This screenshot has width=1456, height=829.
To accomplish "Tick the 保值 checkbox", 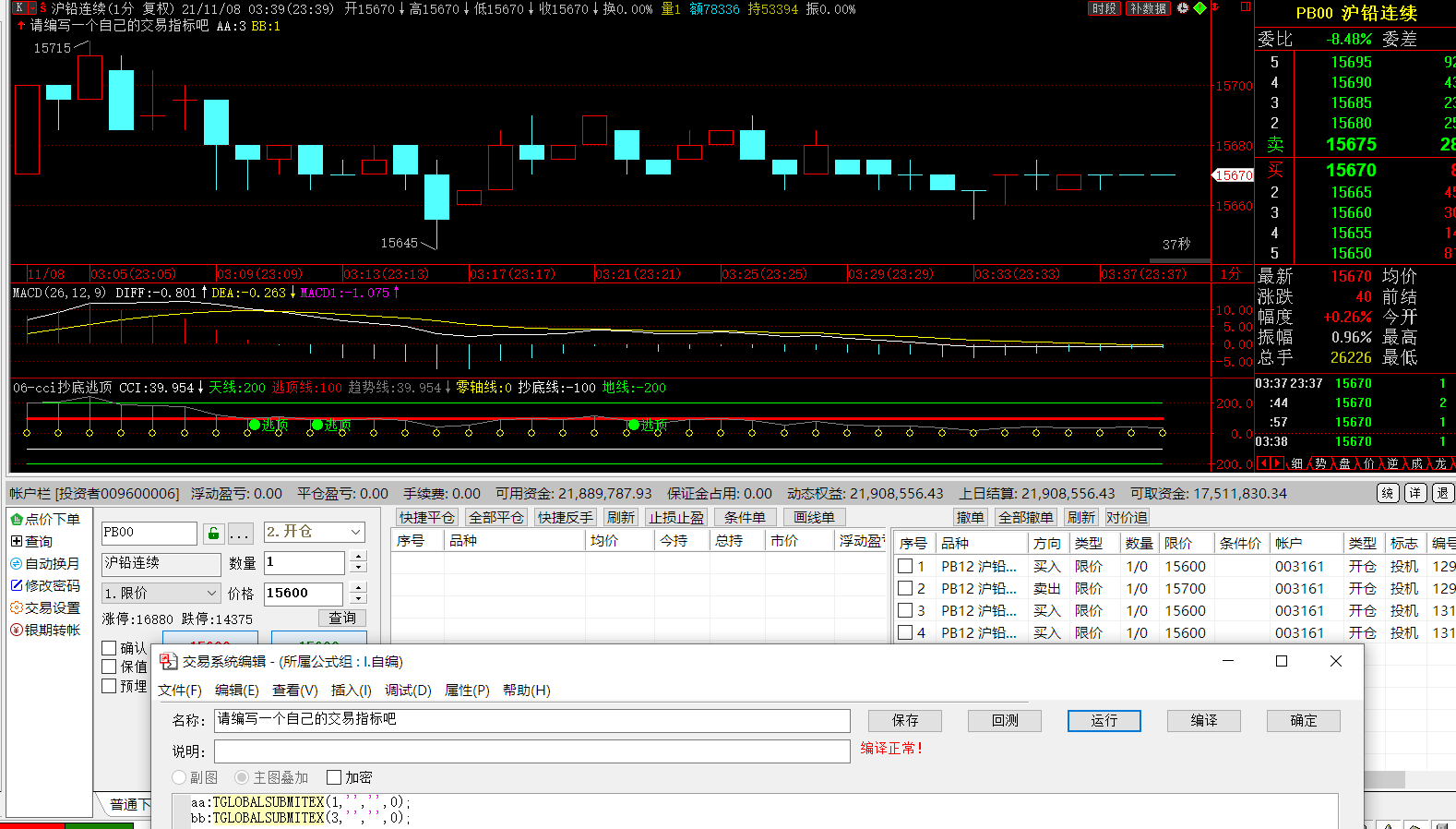I will tap(109, 667).
